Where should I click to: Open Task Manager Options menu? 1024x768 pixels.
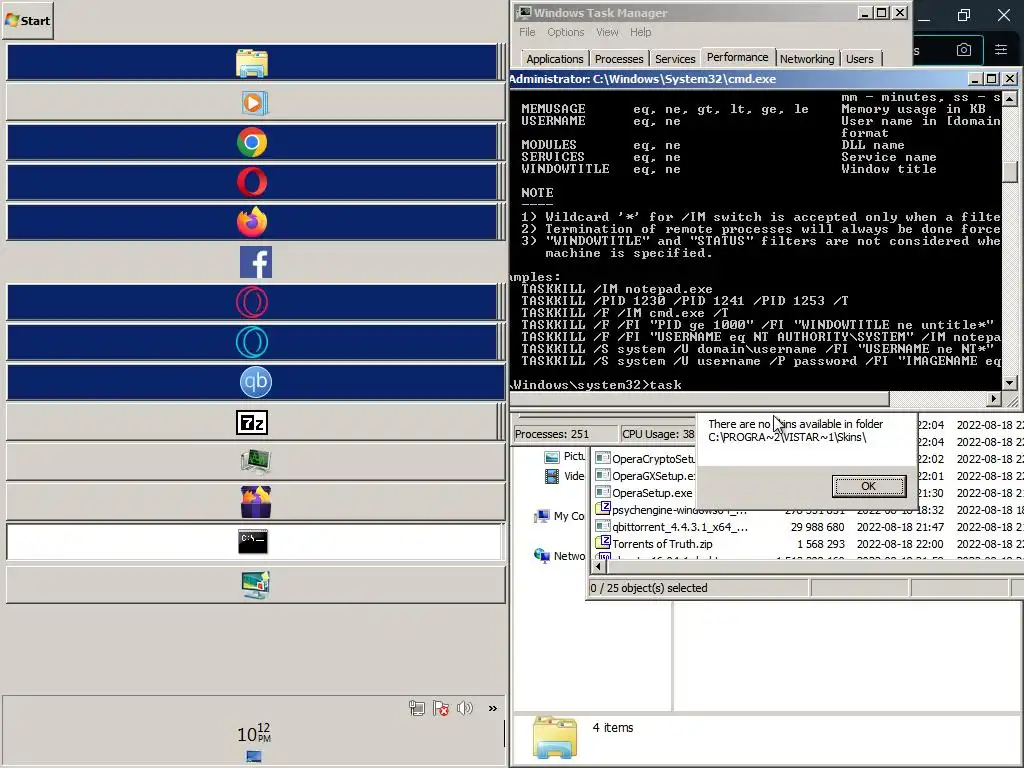[x=566, y=32]
